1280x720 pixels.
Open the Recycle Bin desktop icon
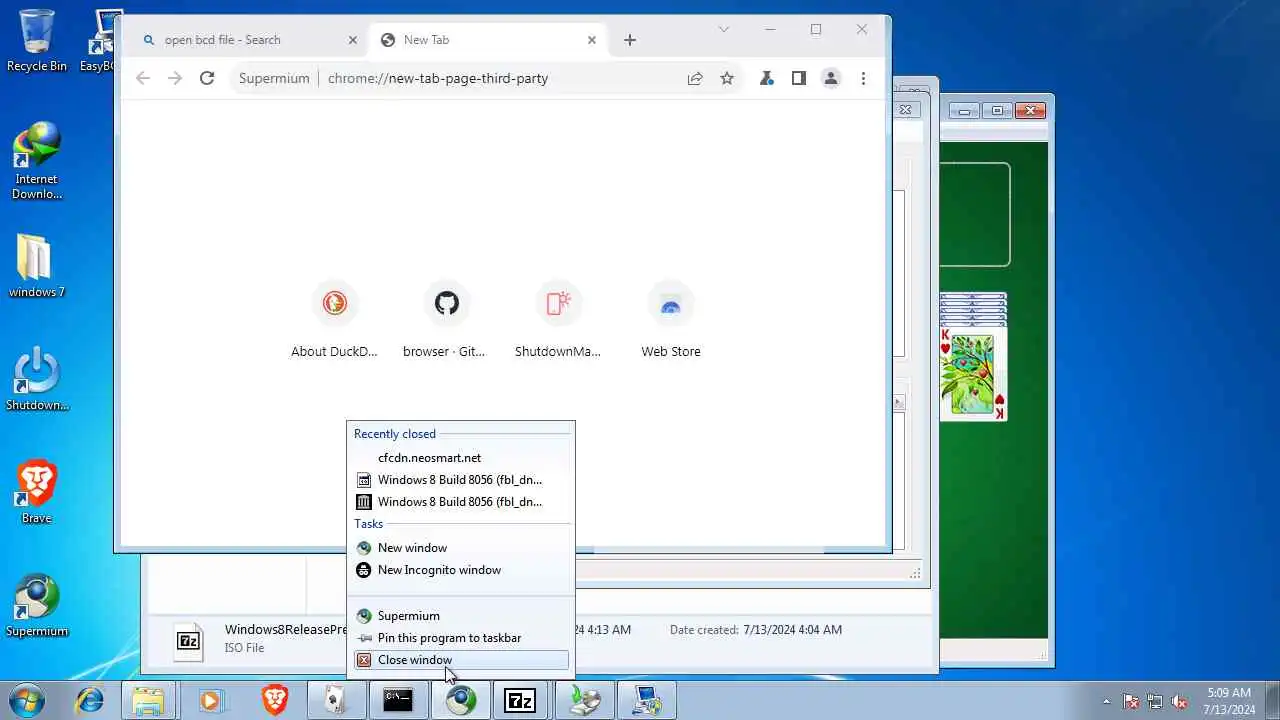pos(37,40)
